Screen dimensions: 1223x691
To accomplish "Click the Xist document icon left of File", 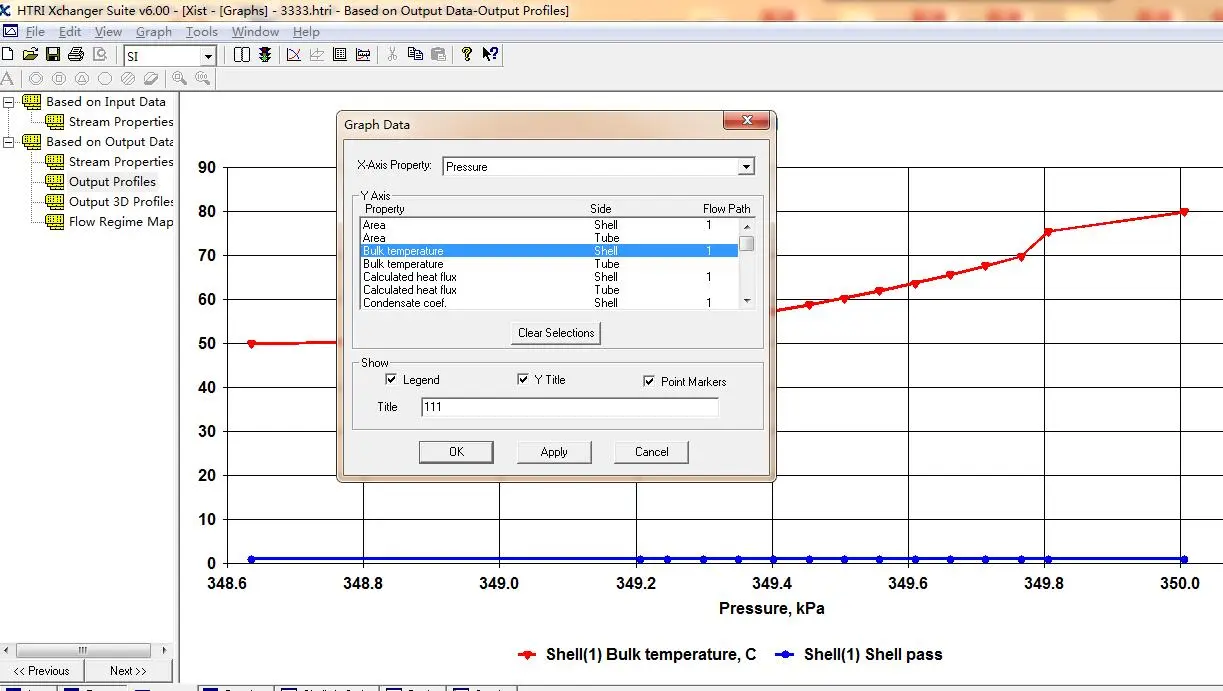I will pos(10,31).
